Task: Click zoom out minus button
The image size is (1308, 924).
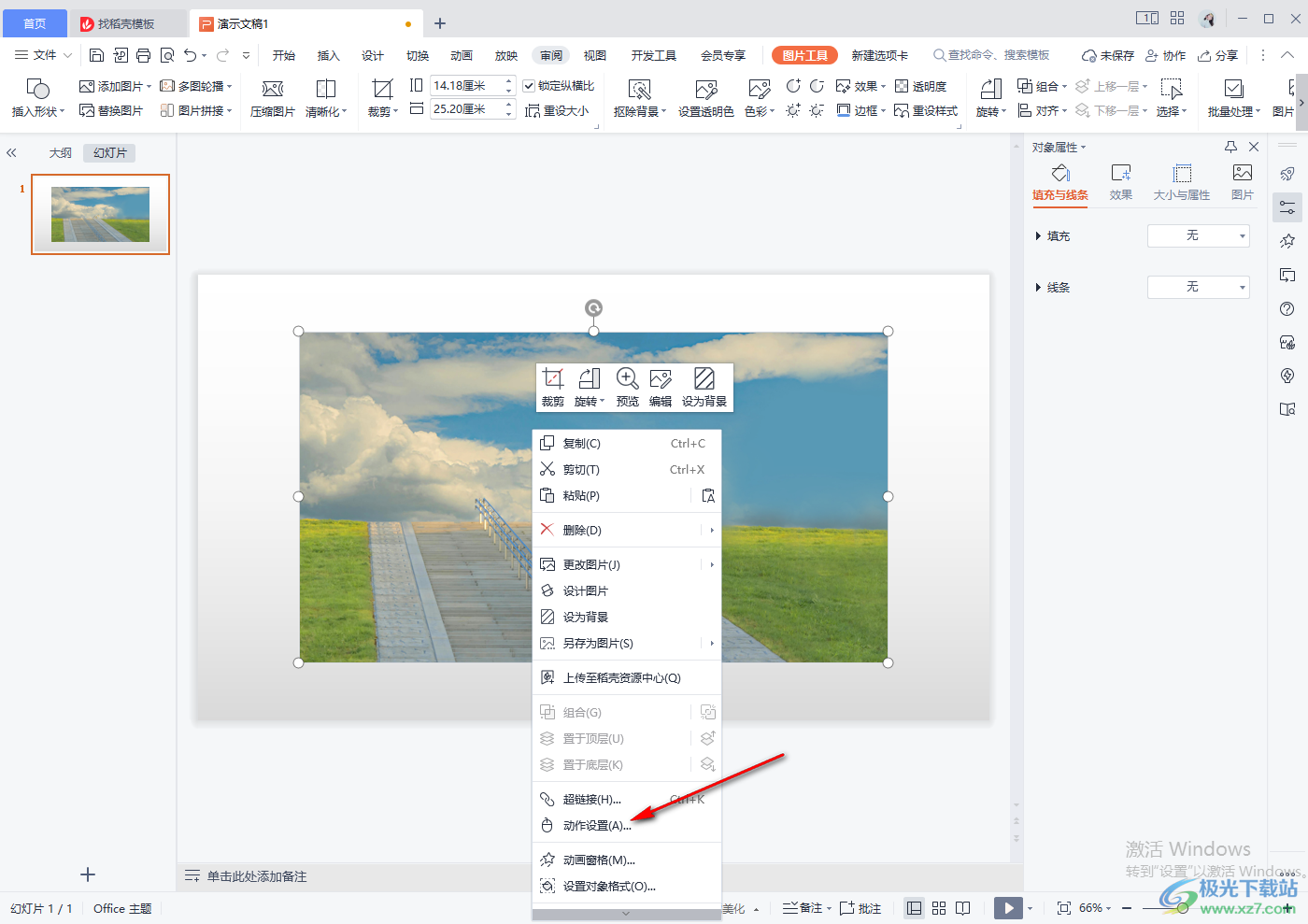Action: 1127,908
